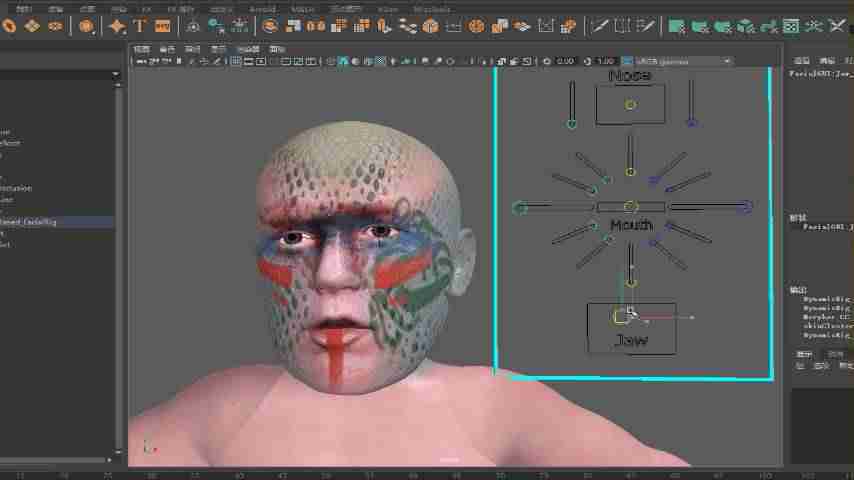Screen dimensions: 854x480
Task: Open the sRGB gamma color space dropdown
Action: click(x=684, y=62)
